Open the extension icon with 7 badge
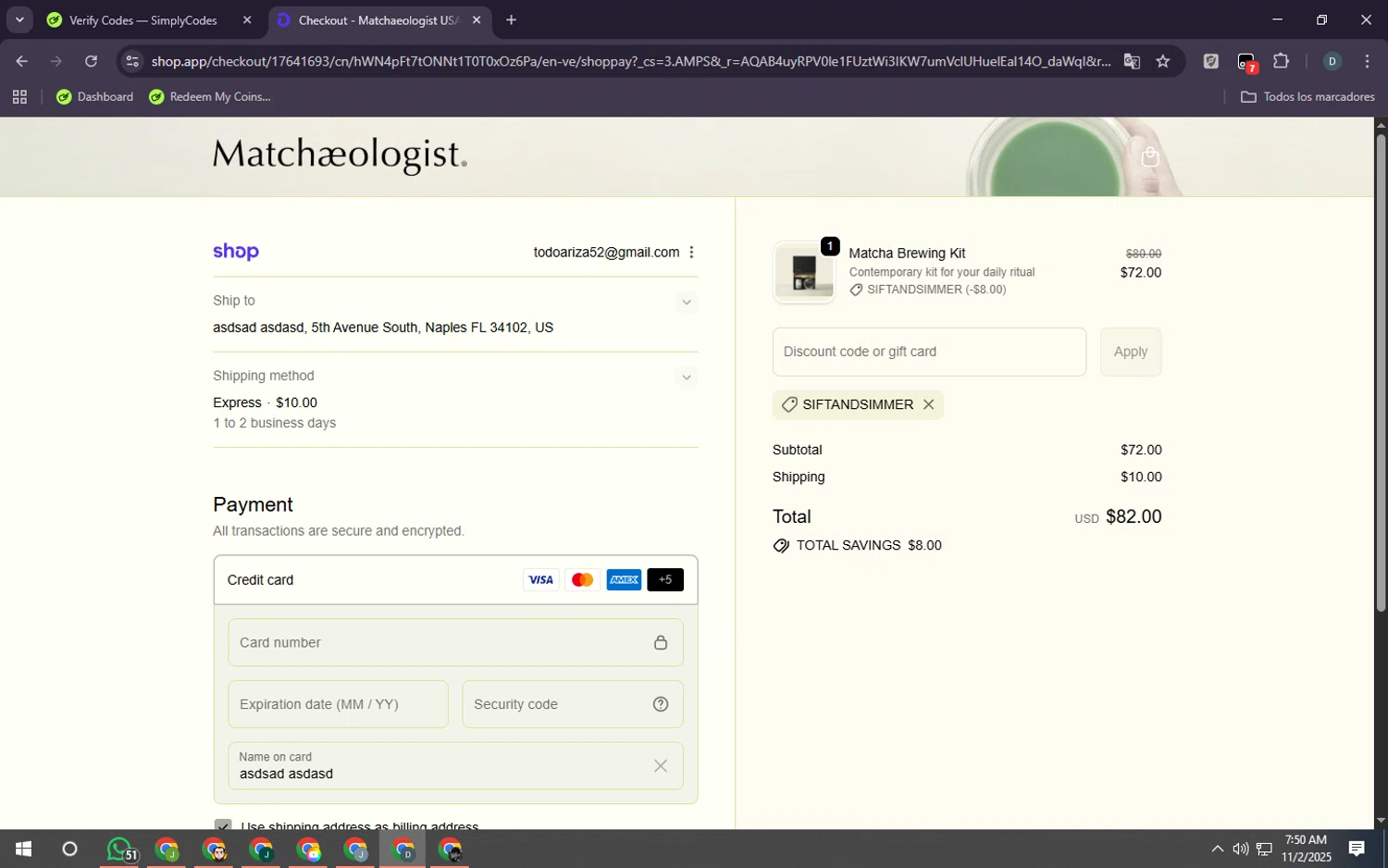 click(x=1246, y=62)
